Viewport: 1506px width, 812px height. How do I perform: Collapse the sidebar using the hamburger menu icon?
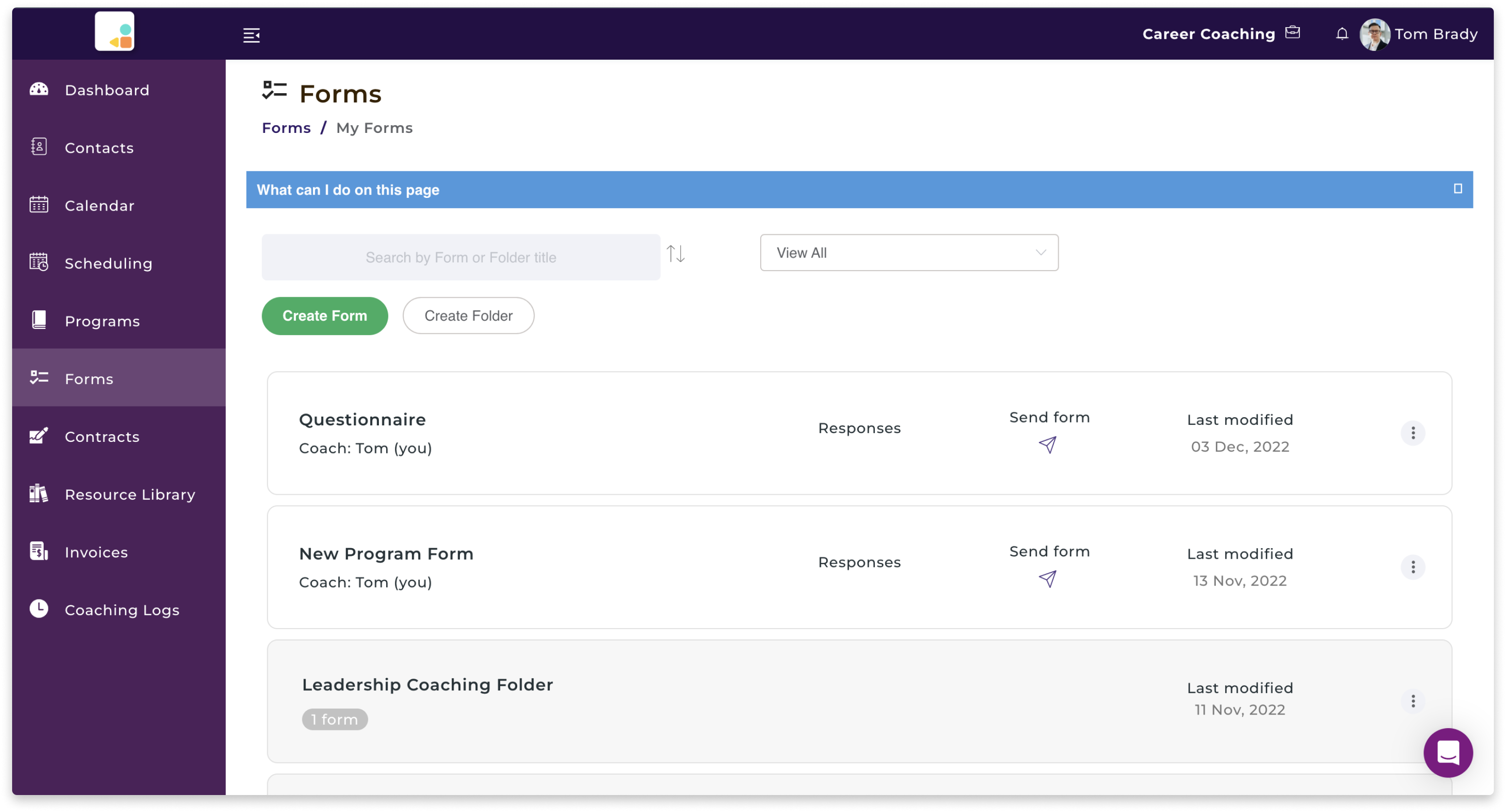coord(251,35)
